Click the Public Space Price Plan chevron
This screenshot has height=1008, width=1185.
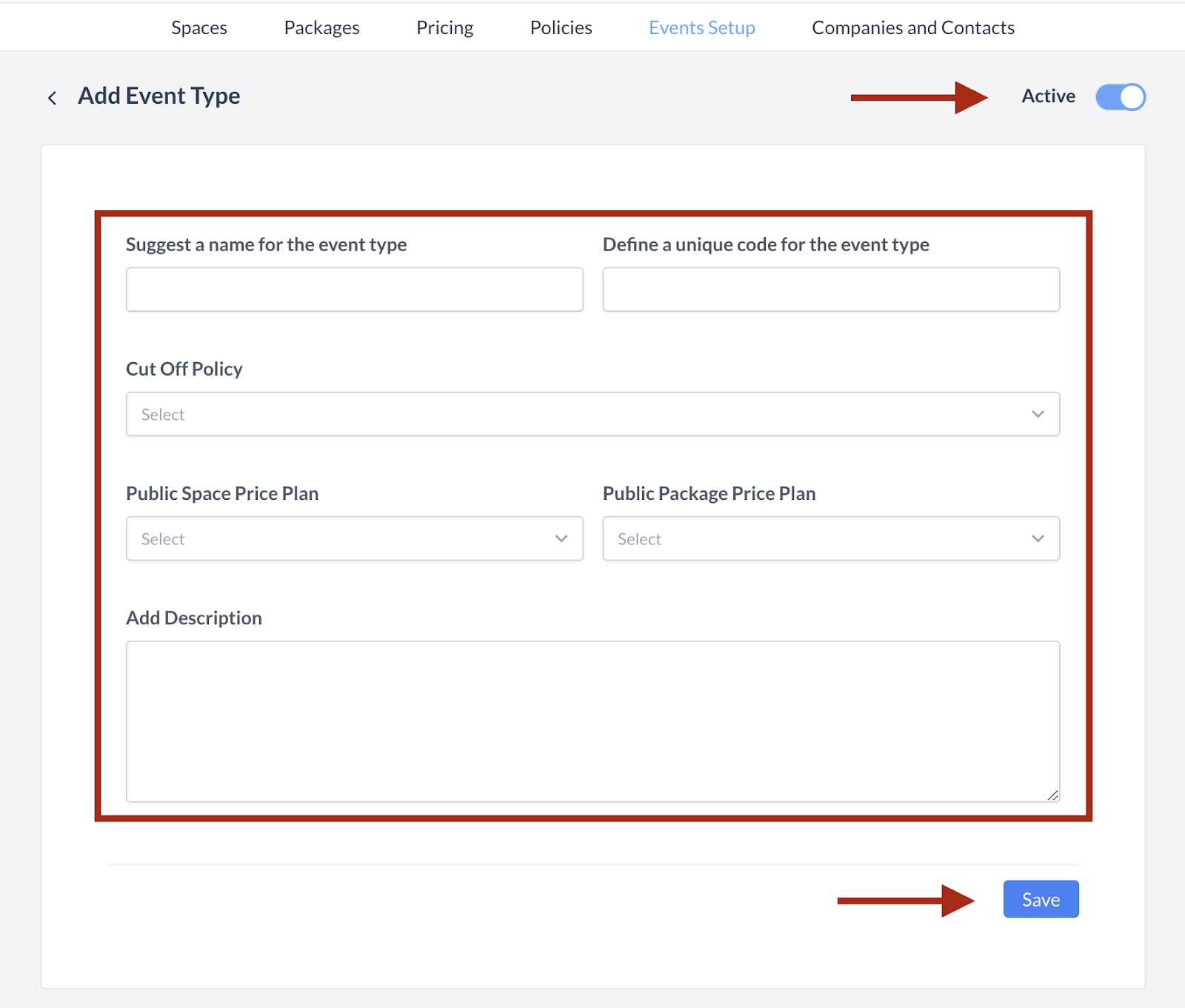[x=561, y=538]
